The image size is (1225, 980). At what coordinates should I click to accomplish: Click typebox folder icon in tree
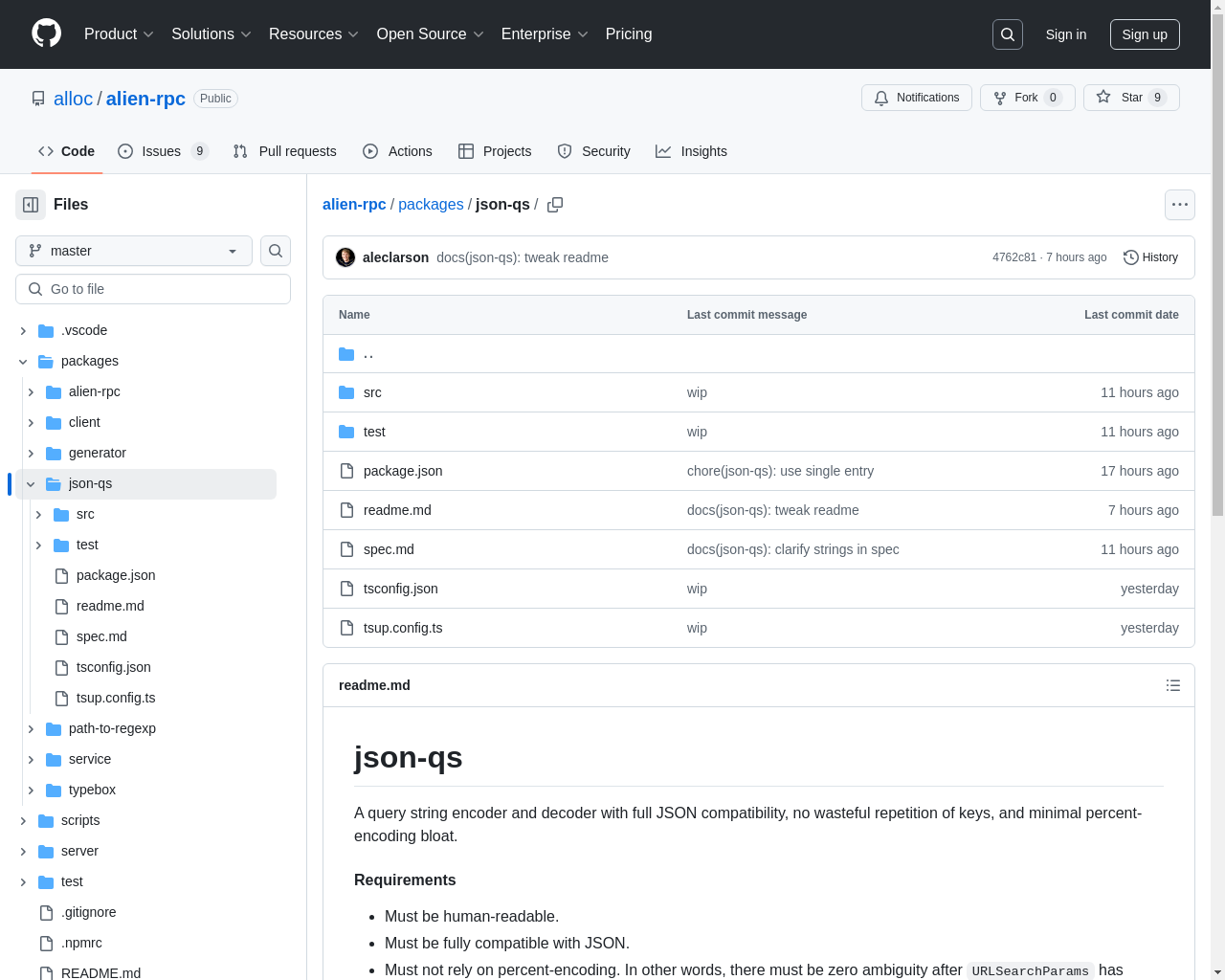pos(54,790)
